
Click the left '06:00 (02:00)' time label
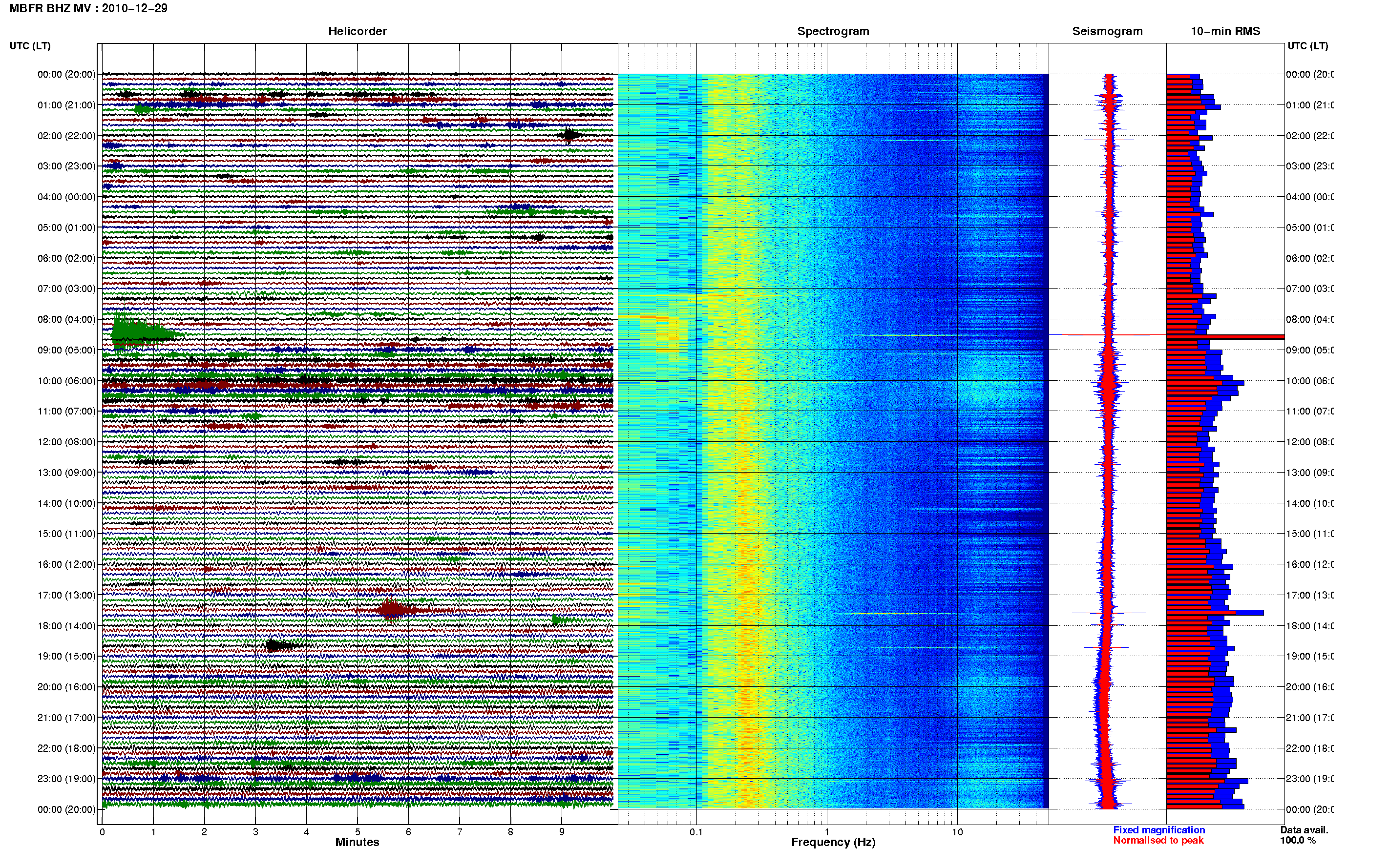pyautogui.click(x=66, y=258)
